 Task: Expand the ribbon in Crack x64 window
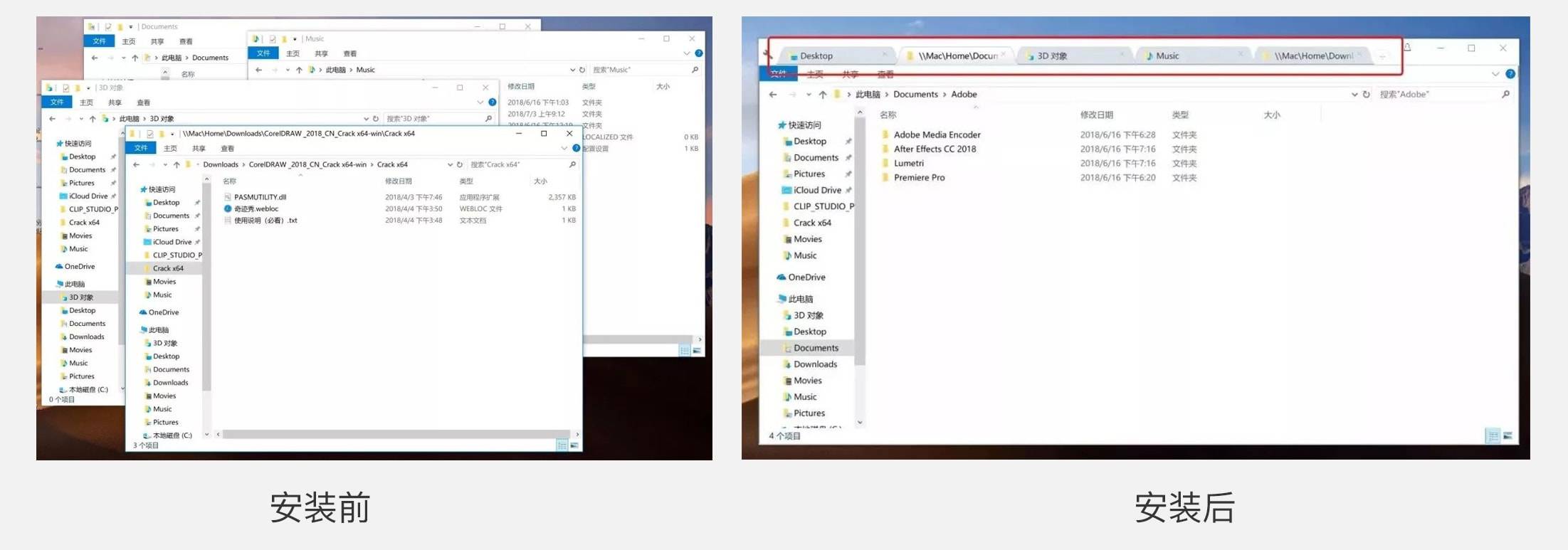coord(564,148)
